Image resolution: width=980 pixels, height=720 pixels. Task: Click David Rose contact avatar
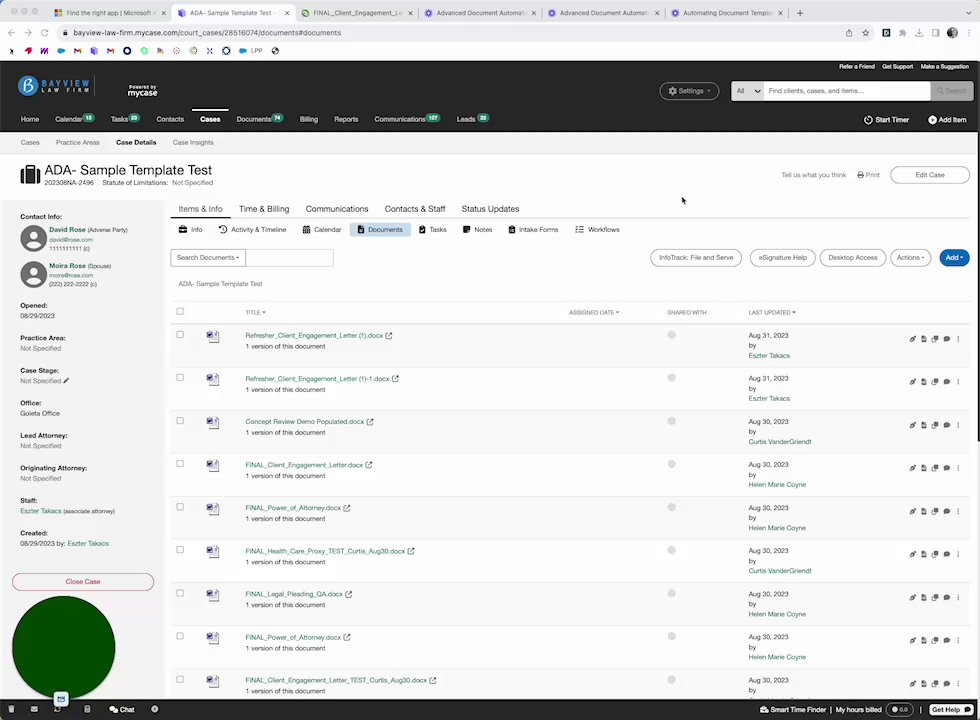click(x=33, y=239)
